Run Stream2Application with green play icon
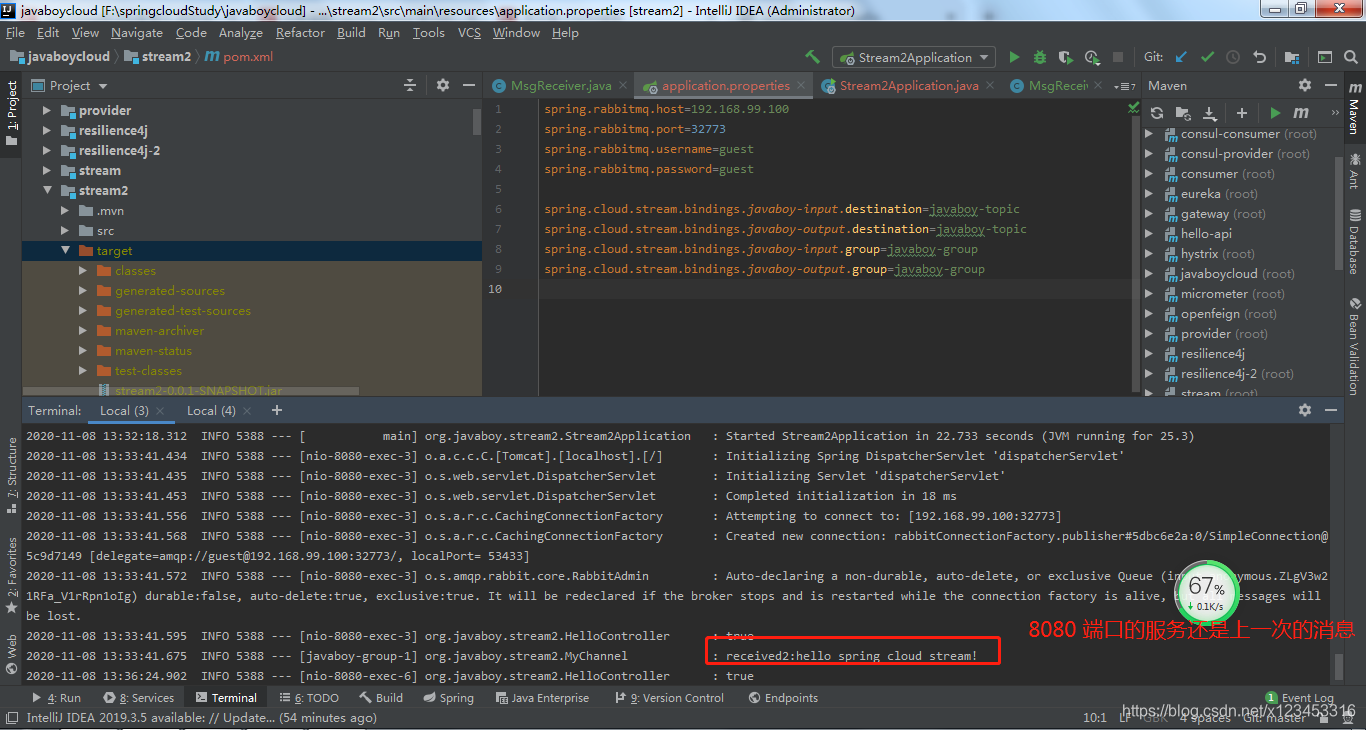This screenshot has height=730, width=1366. (x=1015, y=57)
